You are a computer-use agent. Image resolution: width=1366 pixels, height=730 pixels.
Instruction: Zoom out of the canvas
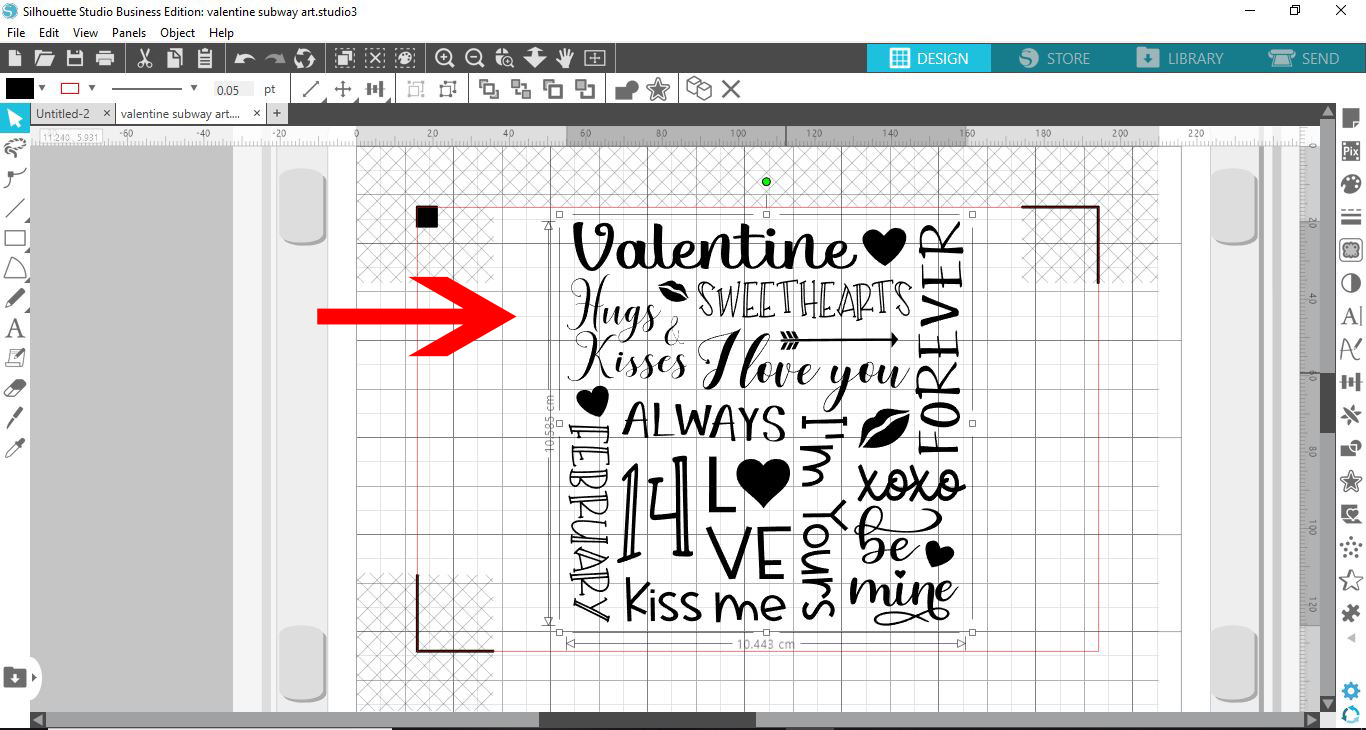coord(475,58)
